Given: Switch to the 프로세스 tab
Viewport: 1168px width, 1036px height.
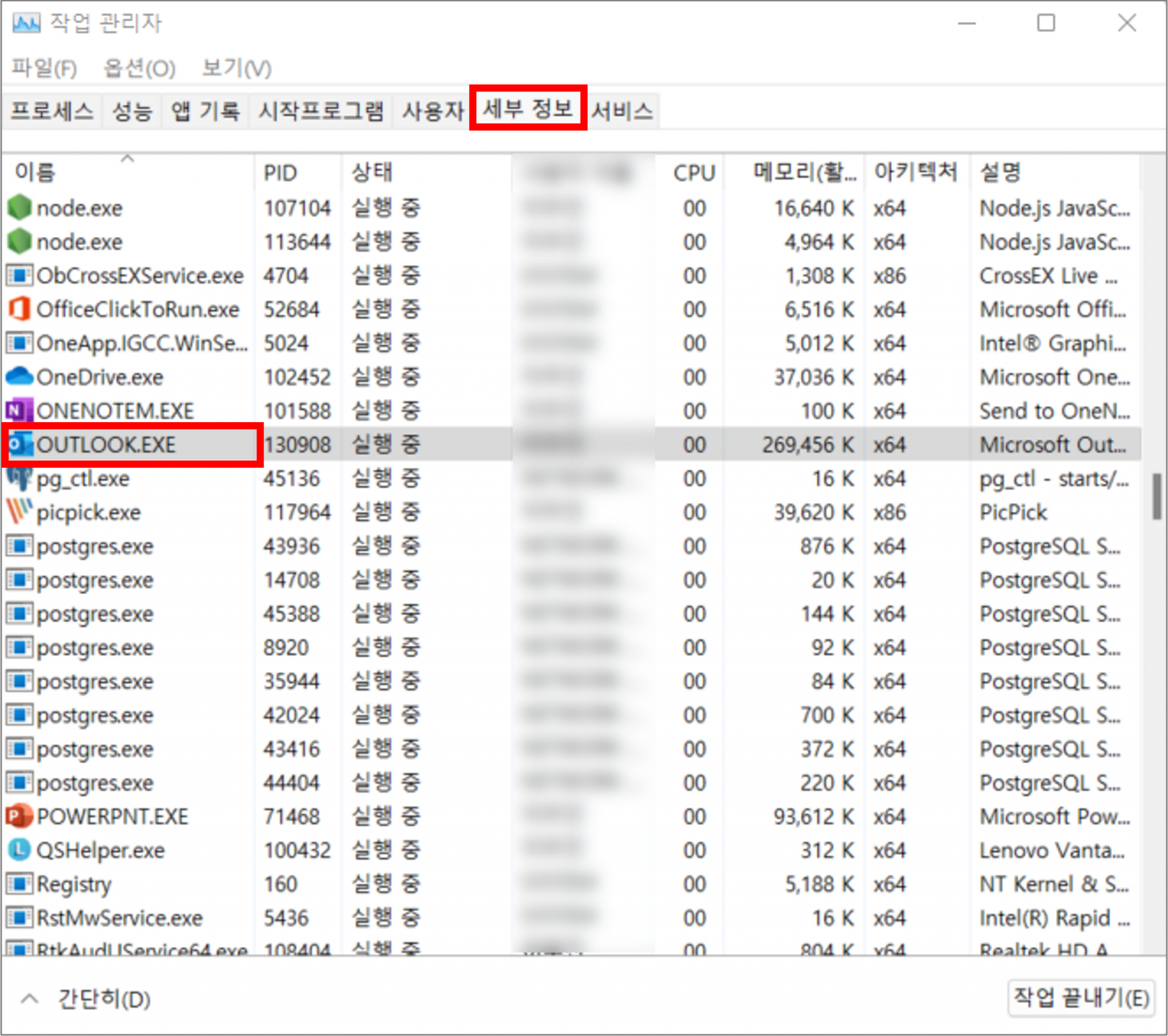Looking at the screenshot, I should pyautogui.click(x=52, y=111).
